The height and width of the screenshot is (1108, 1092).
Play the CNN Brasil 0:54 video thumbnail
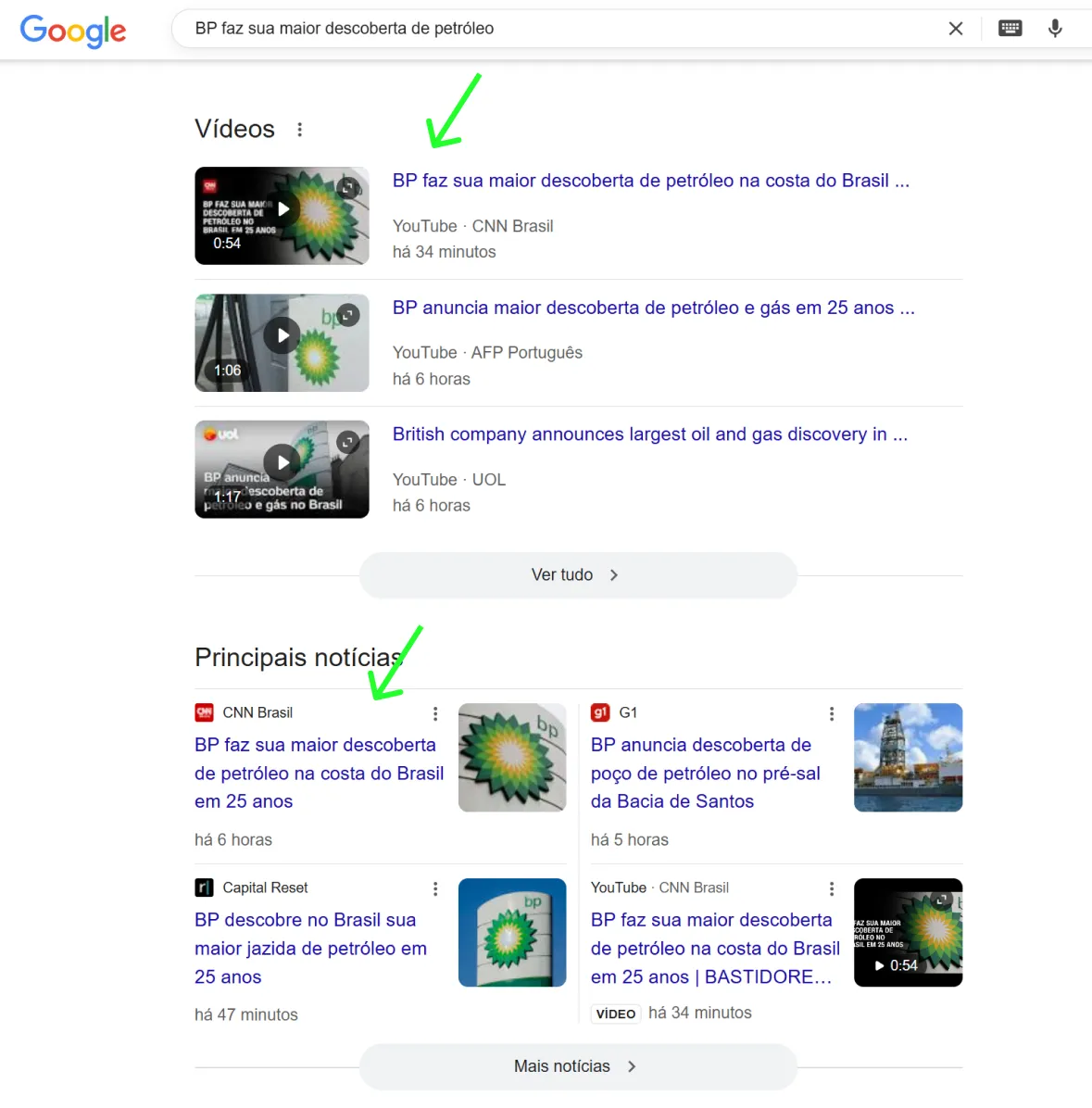pyautogui.click(x=282, y=216)
